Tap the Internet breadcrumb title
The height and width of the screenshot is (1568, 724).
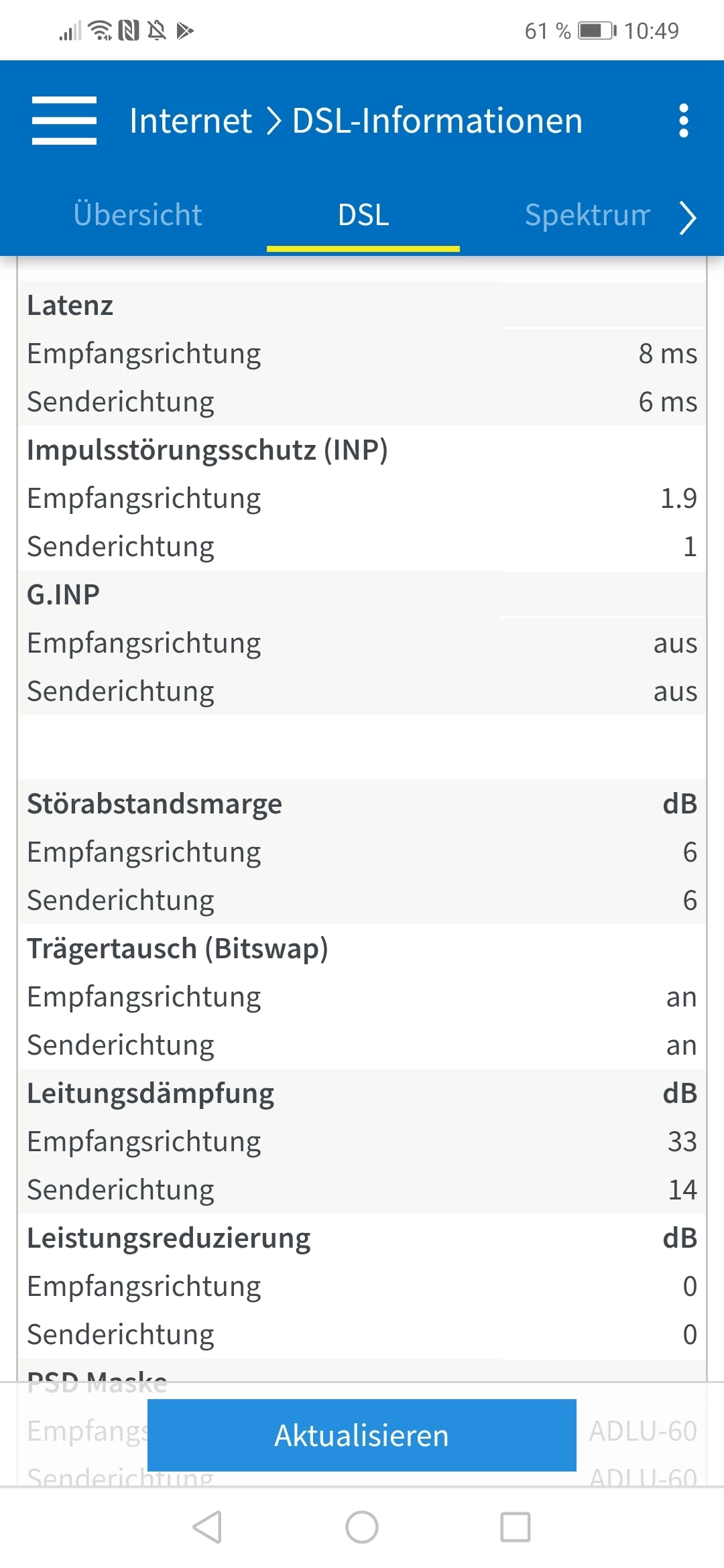[190, 121]
